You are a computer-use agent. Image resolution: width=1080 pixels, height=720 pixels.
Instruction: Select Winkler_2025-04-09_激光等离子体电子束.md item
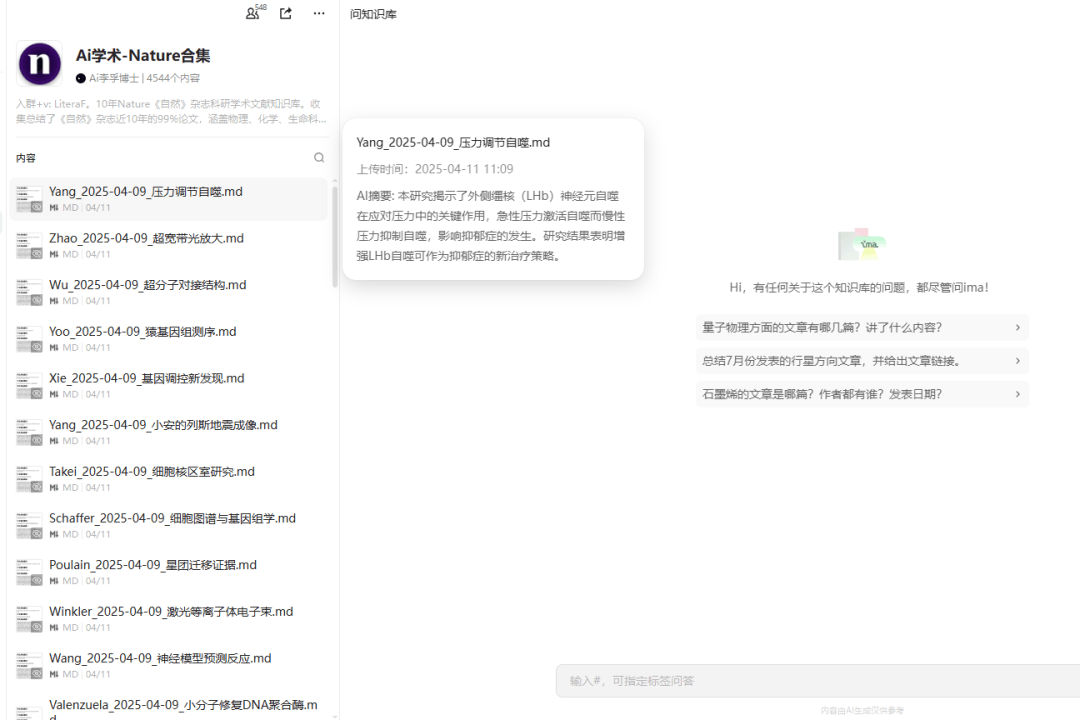click(x=170, y=612)
